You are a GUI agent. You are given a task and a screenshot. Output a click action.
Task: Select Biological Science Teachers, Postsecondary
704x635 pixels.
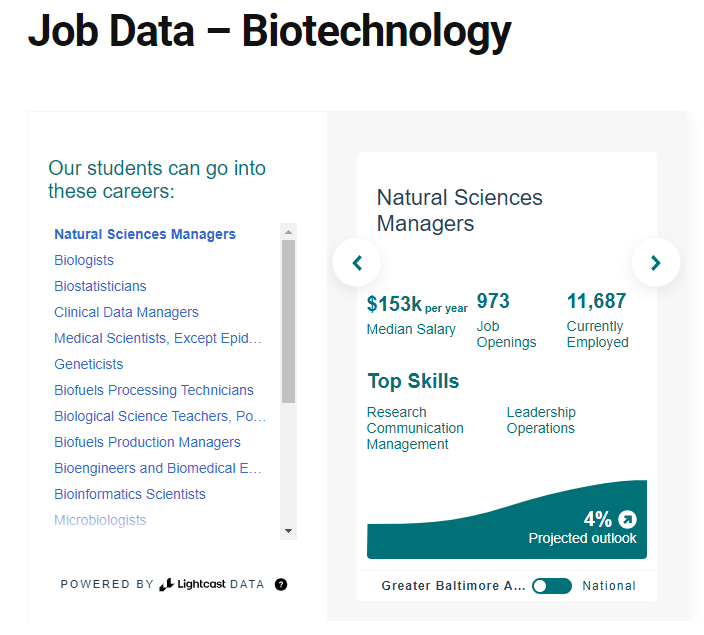160,416
